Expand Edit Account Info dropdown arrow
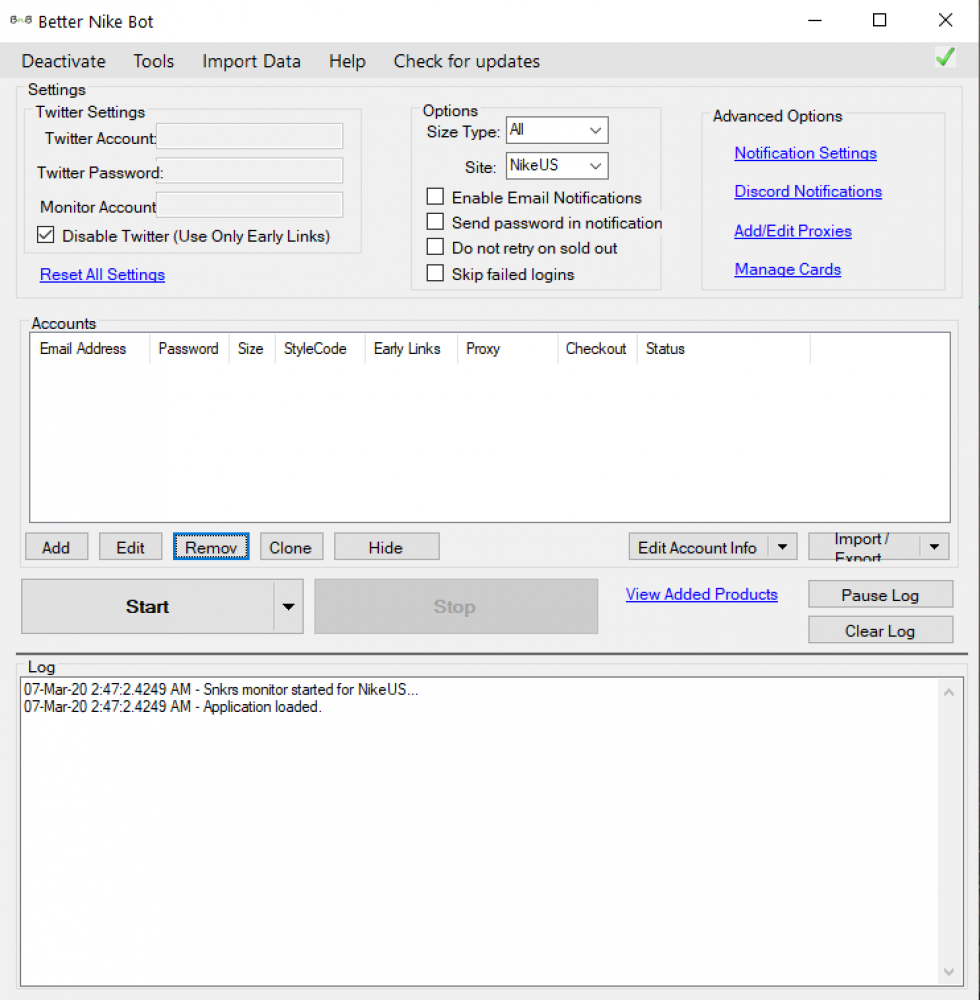 pyautogui.click(x=782, y=547)
